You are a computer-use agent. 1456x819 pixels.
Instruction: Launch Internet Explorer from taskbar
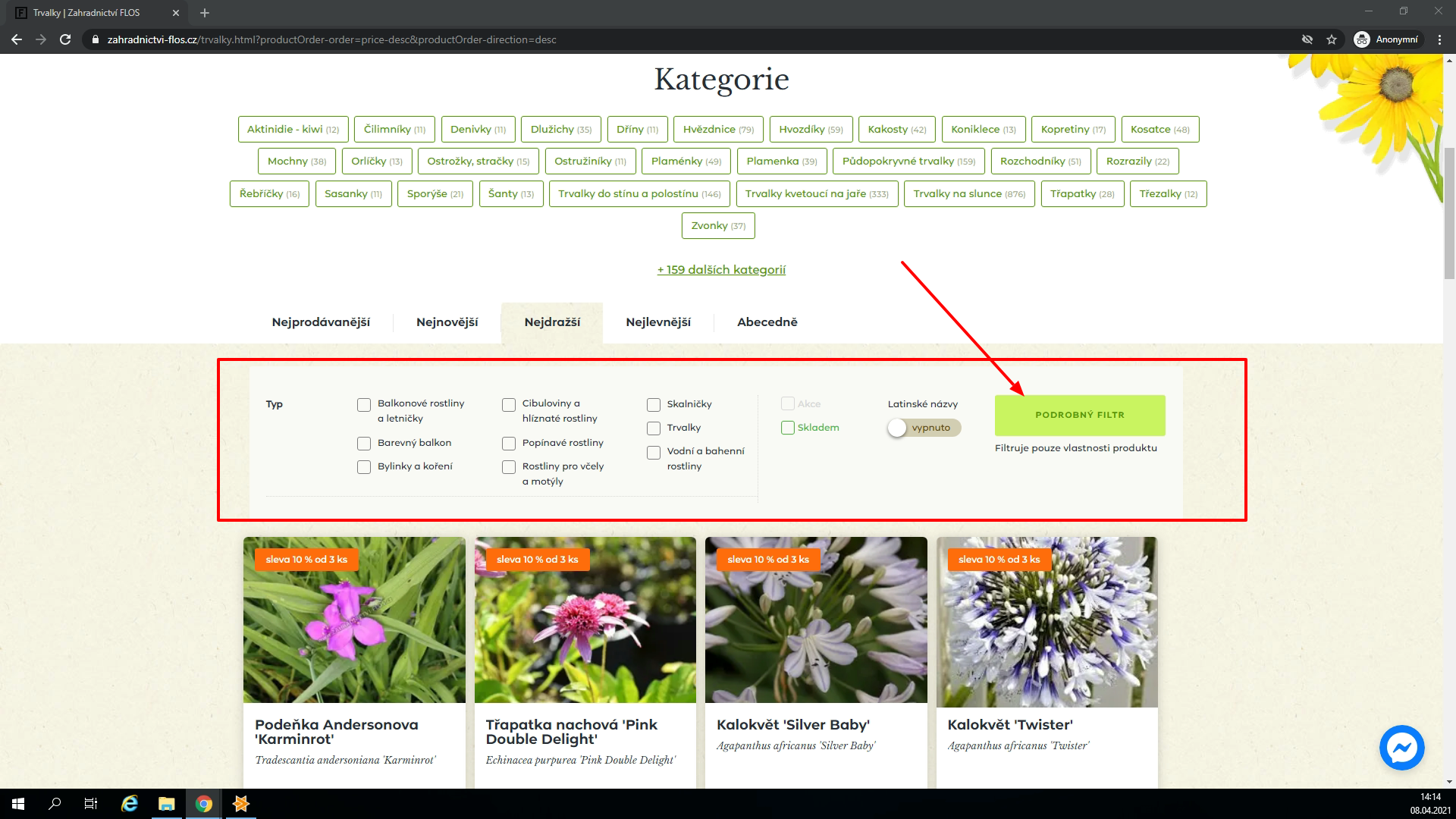[130, 804]
